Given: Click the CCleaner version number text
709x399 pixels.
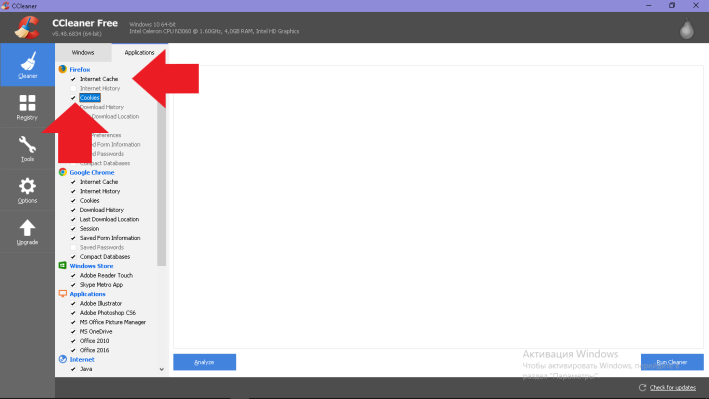Looking at the screenshot, I should pyautogui.click(x=76, y=34).
